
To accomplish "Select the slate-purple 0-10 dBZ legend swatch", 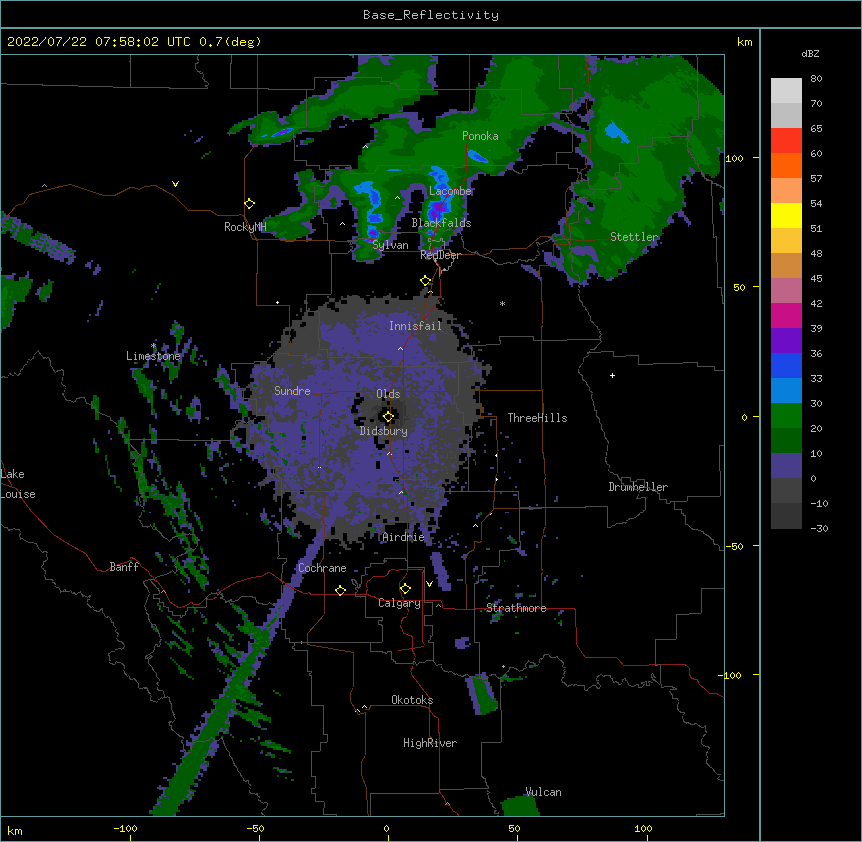I will click(786, 466).
